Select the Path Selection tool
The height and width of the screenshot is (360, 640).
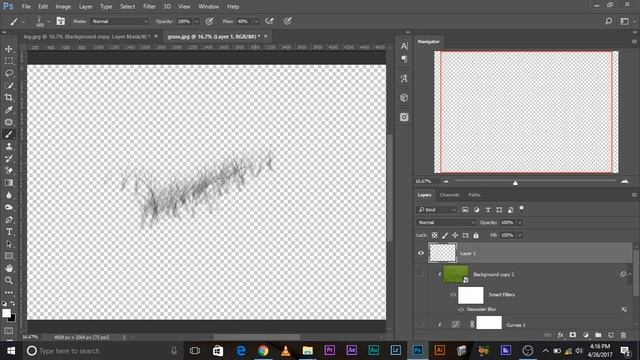click(x=9, y=244)
